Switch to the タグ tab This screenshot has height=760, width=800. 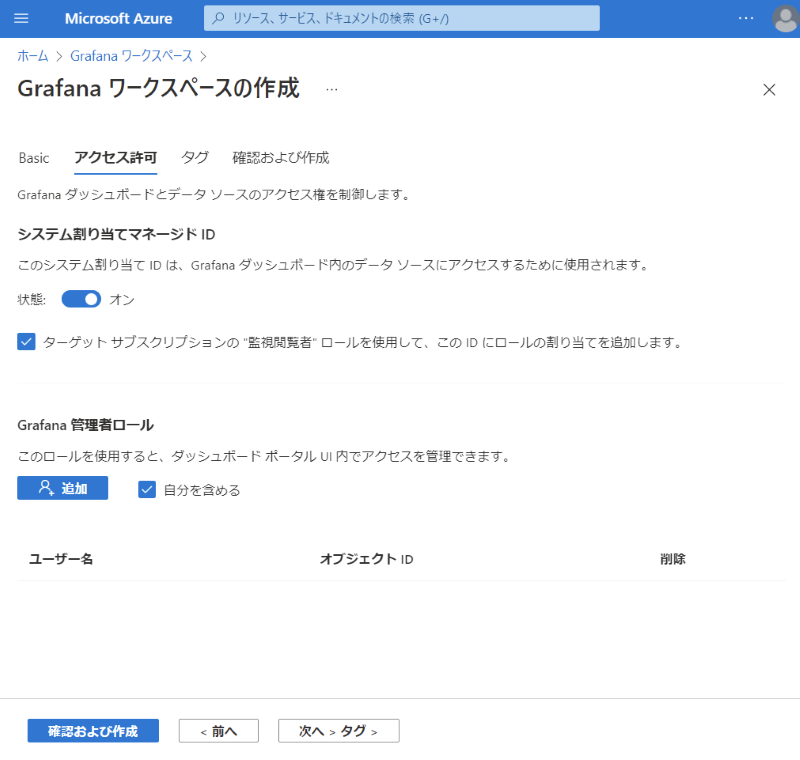pos(195,158)
